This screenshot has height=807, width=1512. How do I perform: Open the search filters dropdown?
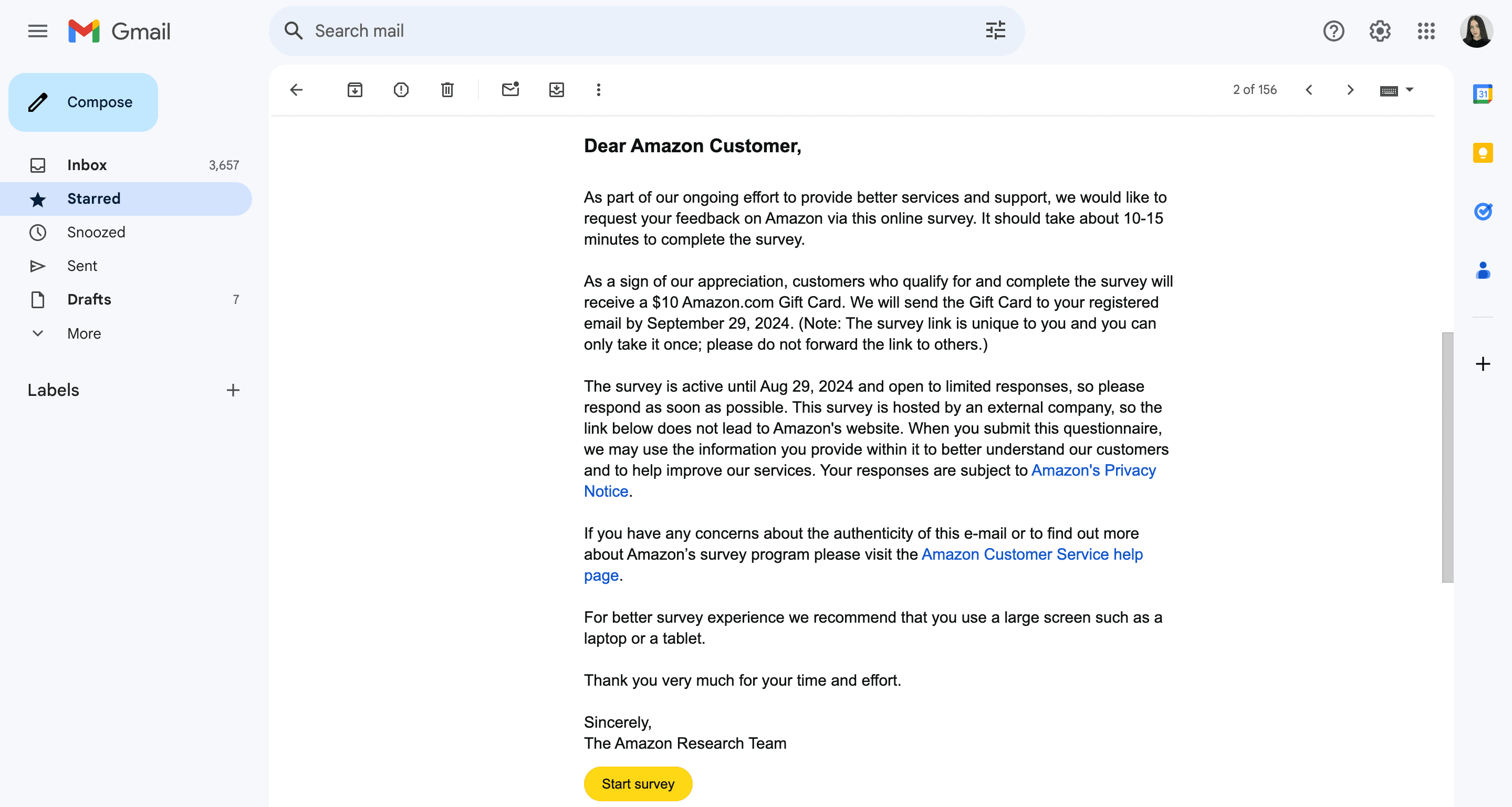[997, 30]
